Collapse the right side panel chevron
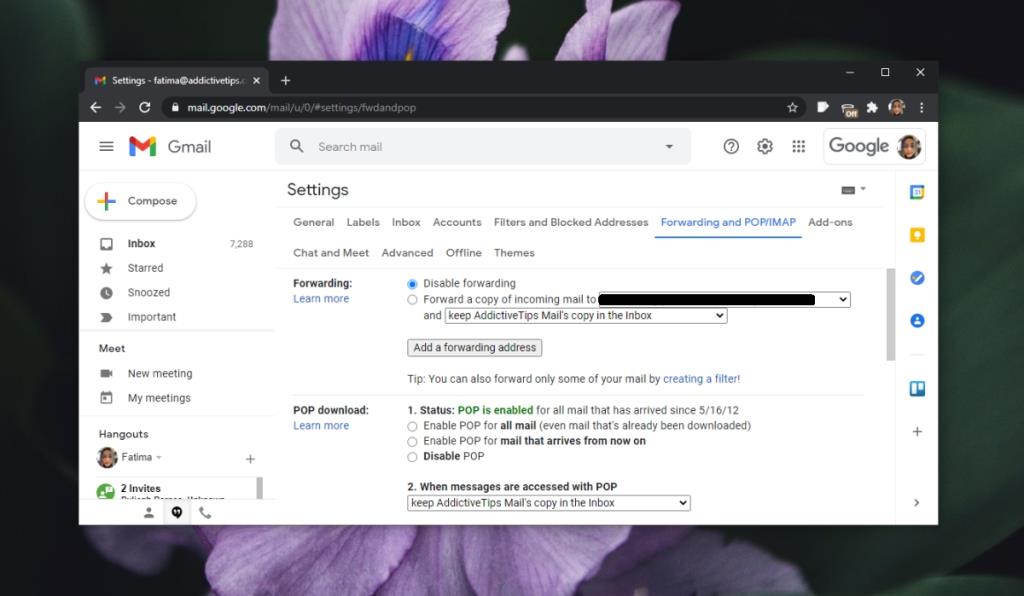1024x596 pixels. point(917,503)
